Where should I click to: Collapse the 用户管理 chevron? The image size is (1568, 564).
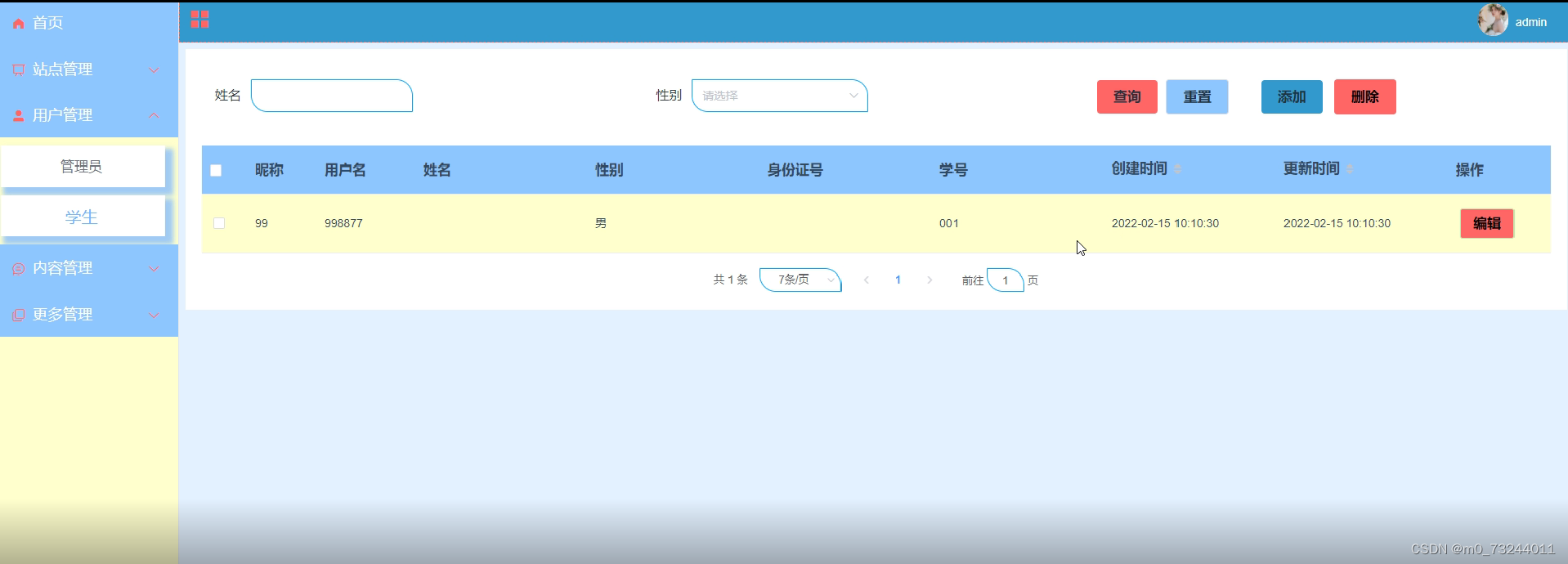154,115
